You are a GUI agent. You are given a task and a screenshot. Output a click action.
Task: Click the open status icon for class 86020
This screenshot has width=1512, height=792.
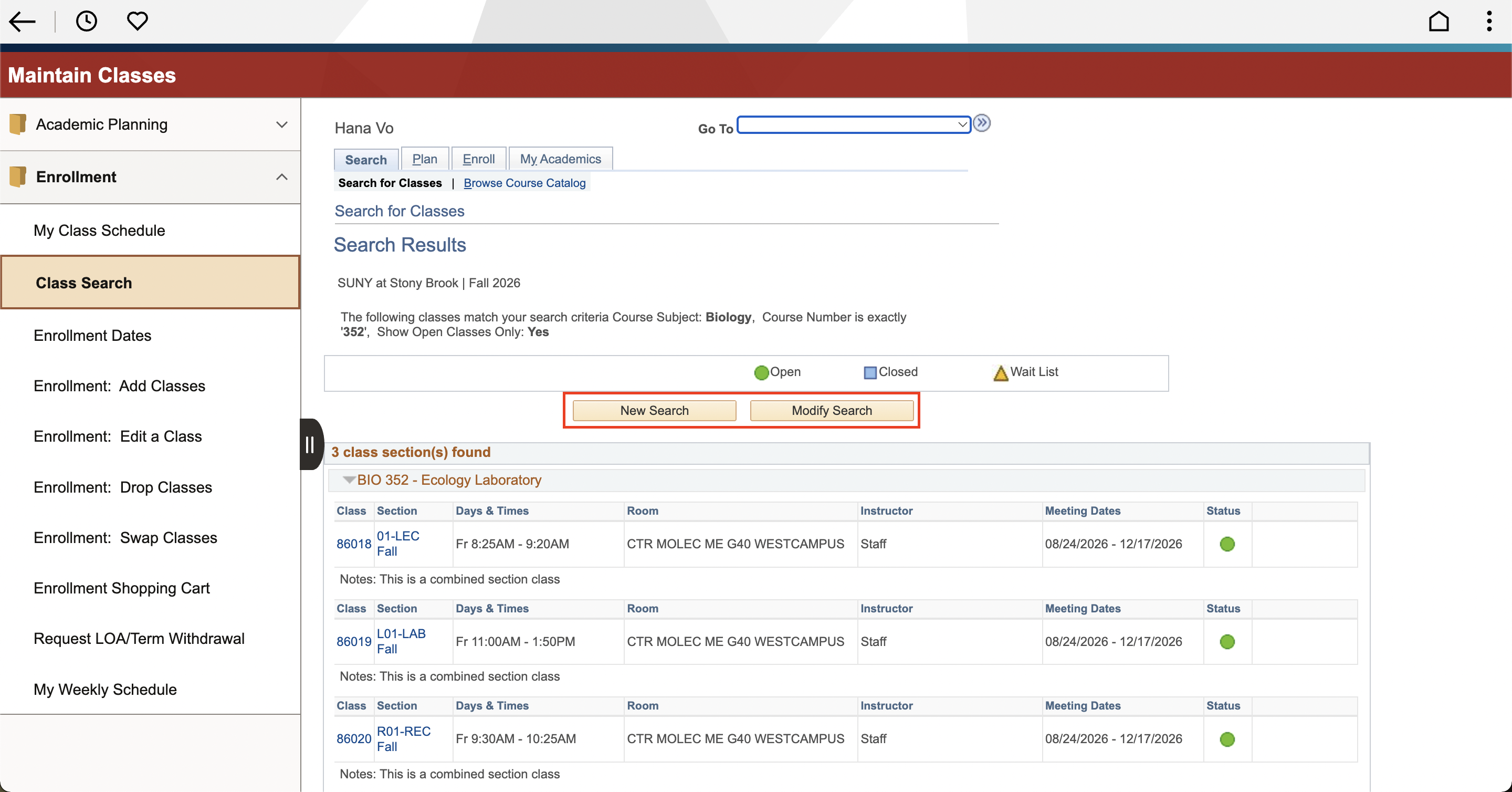pyautogui.click(x=1227, y=739)
